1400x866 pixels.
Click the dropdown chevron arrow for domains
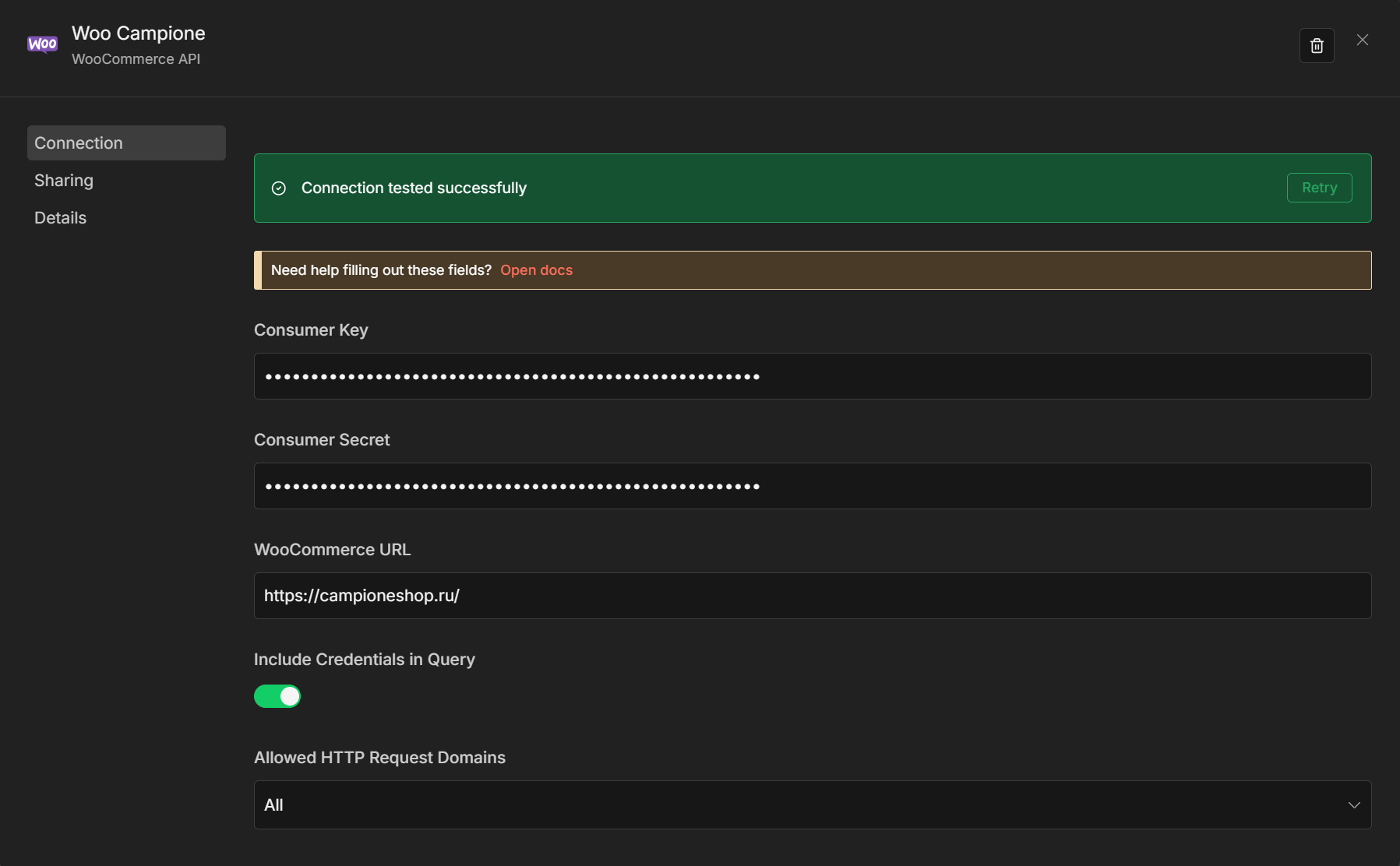[x=1354, y=805]
